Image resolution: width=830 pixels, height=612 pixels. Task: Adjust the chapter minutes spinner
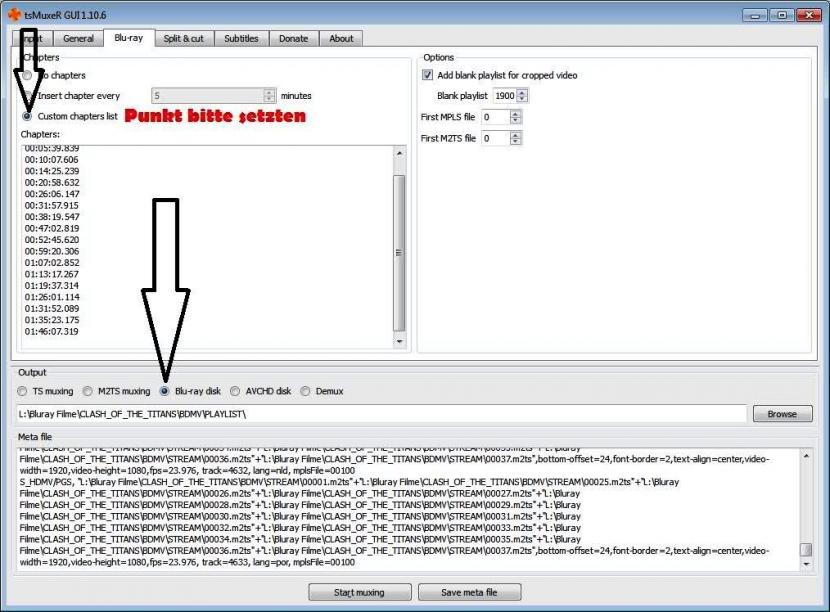point(269,96)
